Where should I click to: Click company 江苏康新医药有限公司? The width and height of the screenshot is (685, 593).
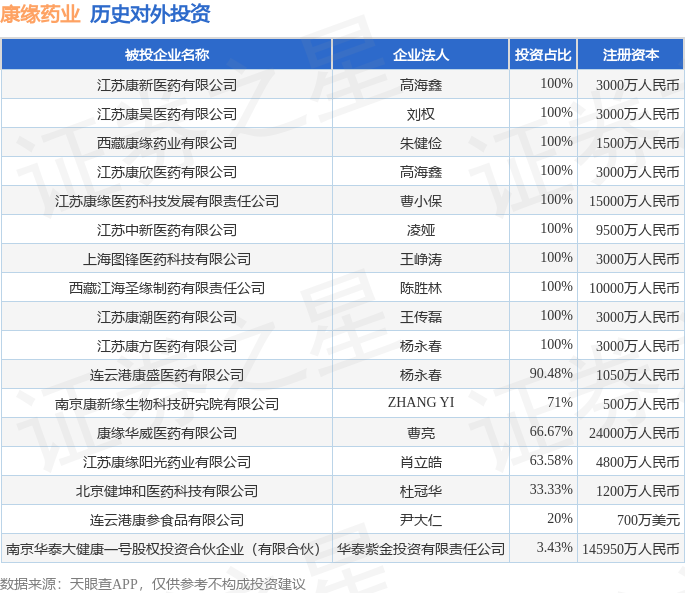tap(167, 85)
